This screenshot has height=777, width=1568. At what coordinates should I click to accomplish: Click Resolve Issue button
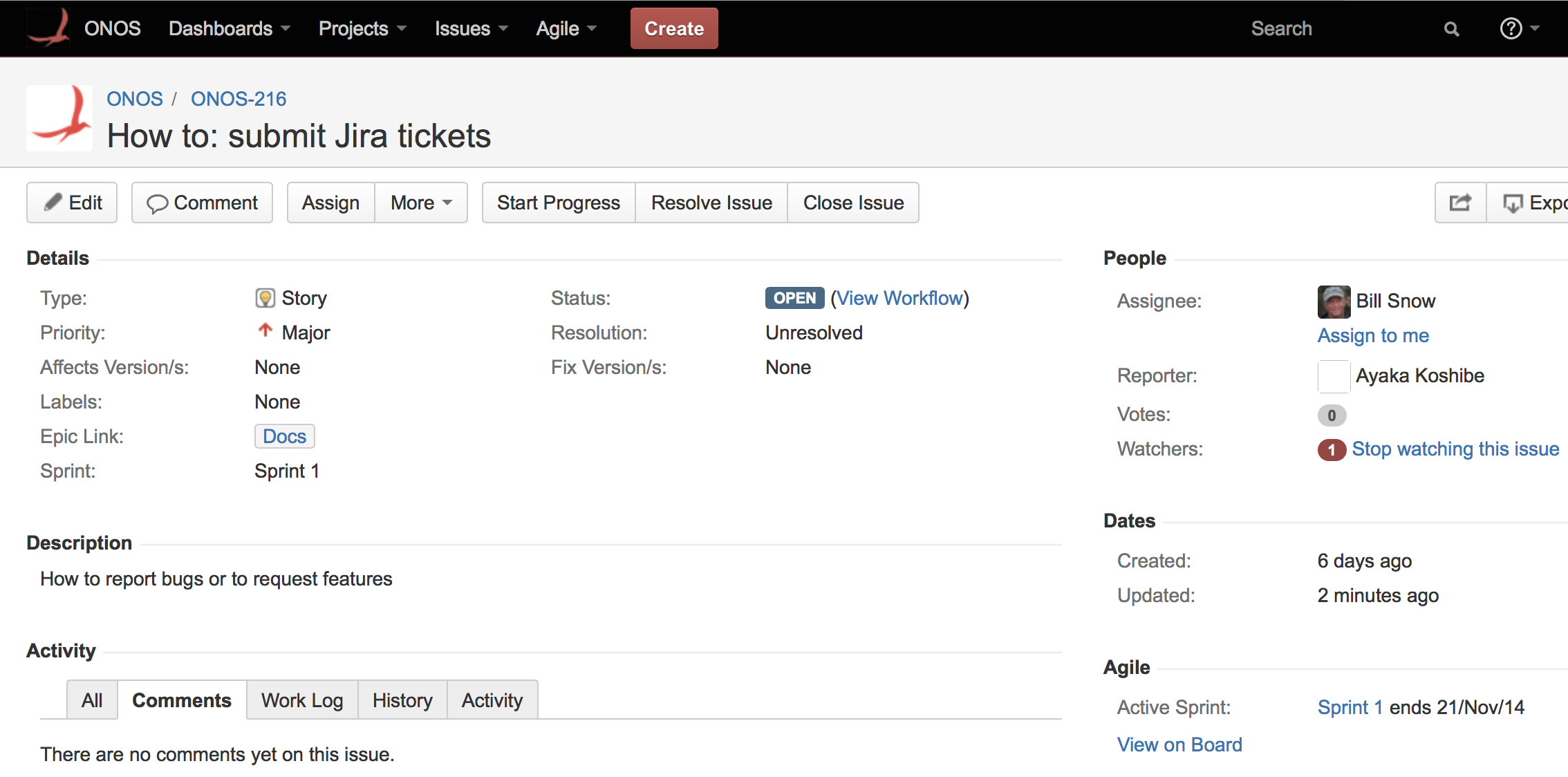click(x=711, y=203)
